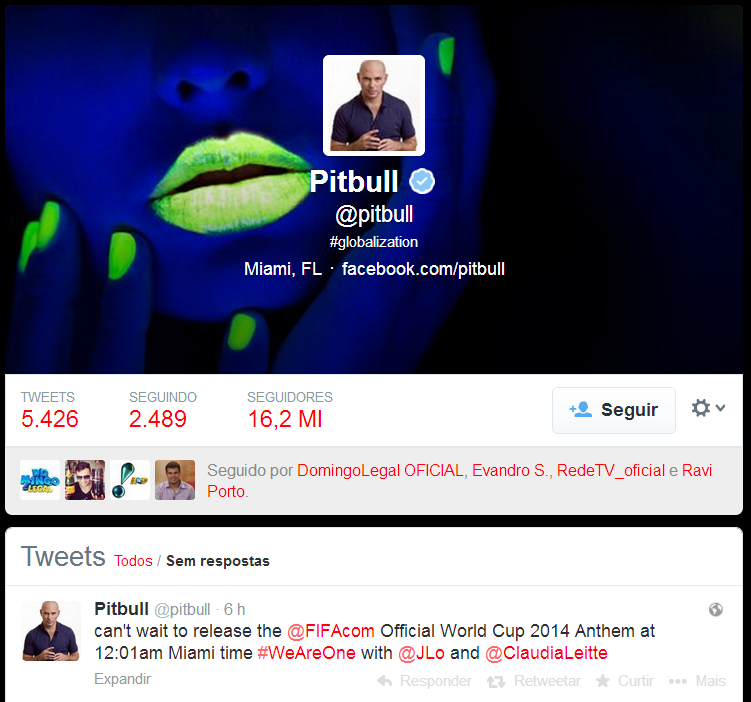Open the @ClaudiaLeitte mention

(546, 653)
